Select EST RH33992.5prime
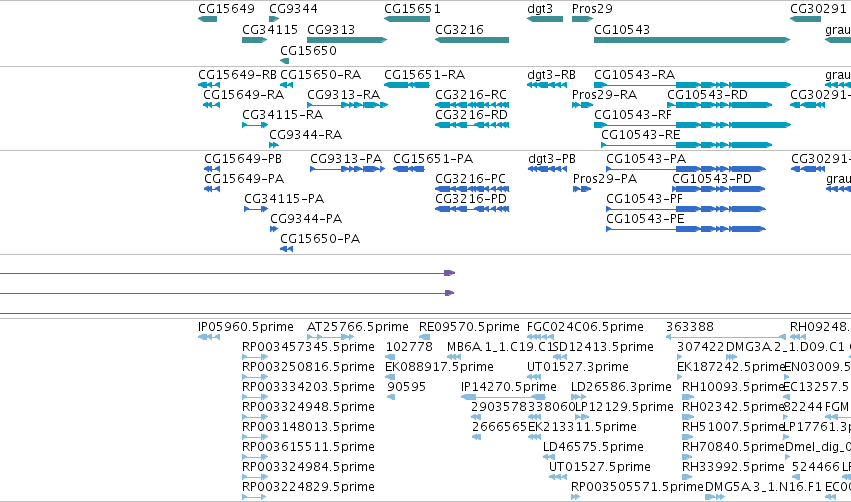Image resolution: width=851 pixels, height=502 pixels. (x=687, y=477)
